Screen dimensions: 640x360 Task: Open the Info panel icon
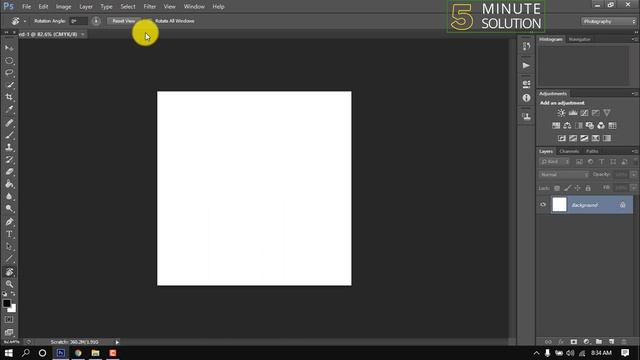[x=526, y=98]
